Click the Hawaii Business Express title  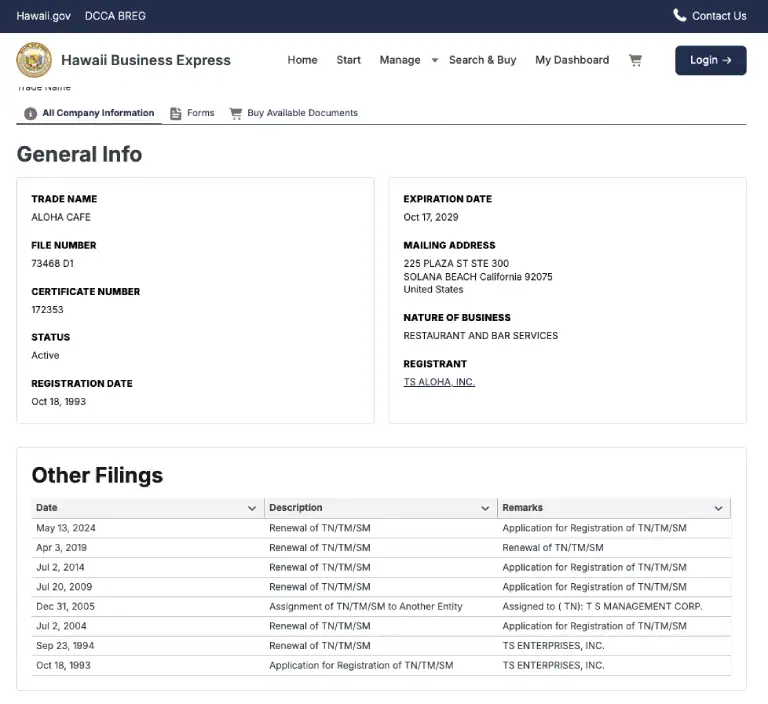[x=145, y=60]
